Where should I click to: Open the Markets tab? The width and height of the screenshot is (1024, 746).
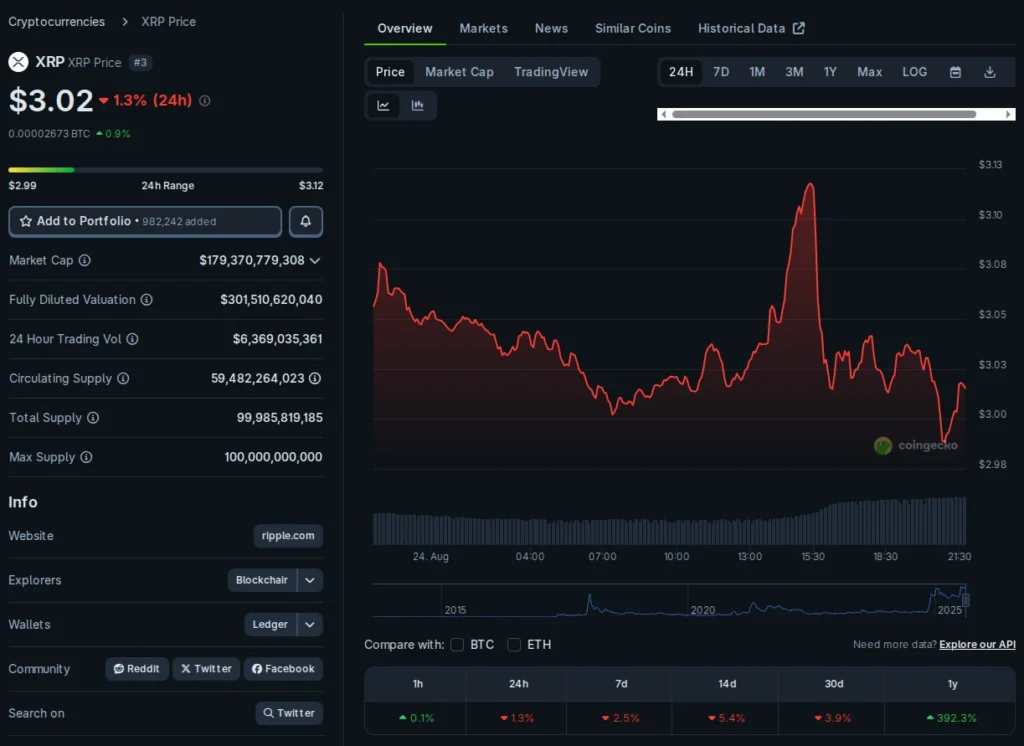[483, 28]
